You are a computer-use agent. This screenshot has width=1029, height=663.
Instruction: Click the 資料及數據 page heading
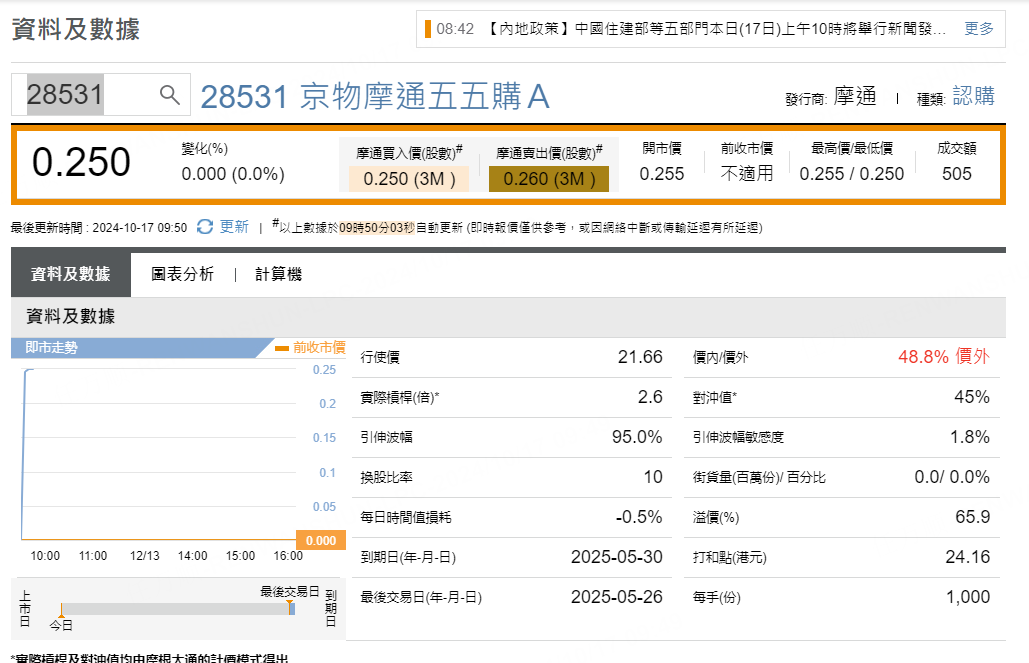pyautogui.click(x=75, y=29)
